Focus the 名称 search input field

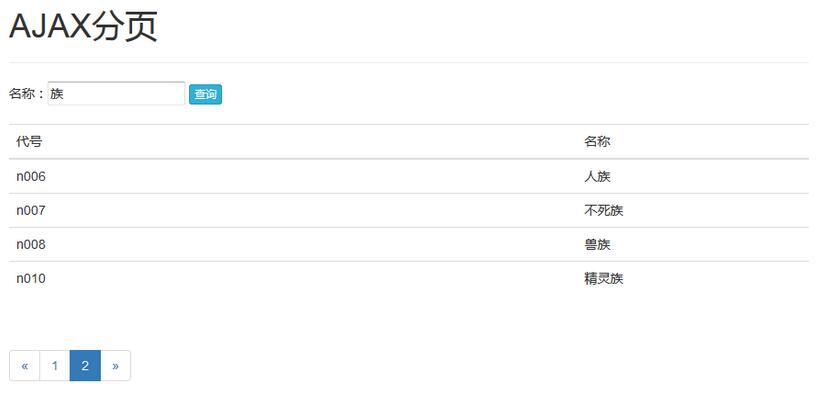click(116, 93)
